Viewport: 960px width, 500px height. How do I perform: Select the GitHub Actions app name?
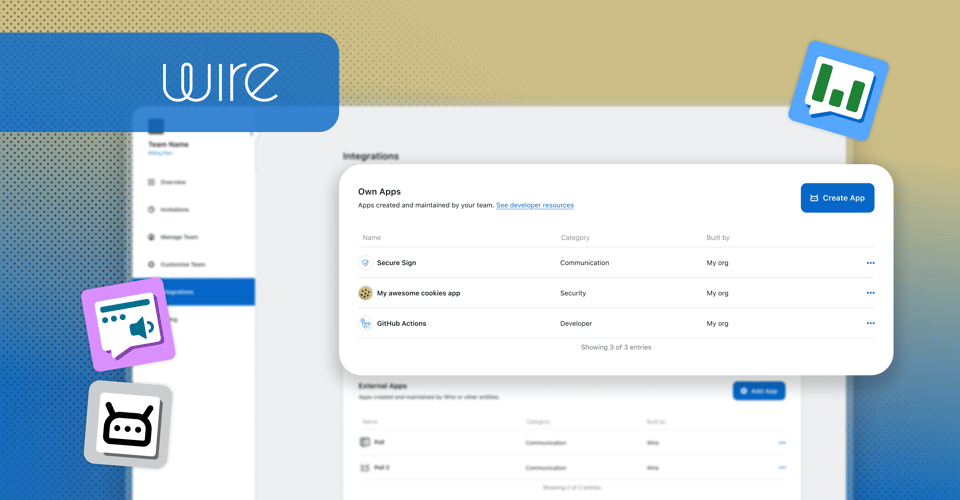tap(401, 323)
